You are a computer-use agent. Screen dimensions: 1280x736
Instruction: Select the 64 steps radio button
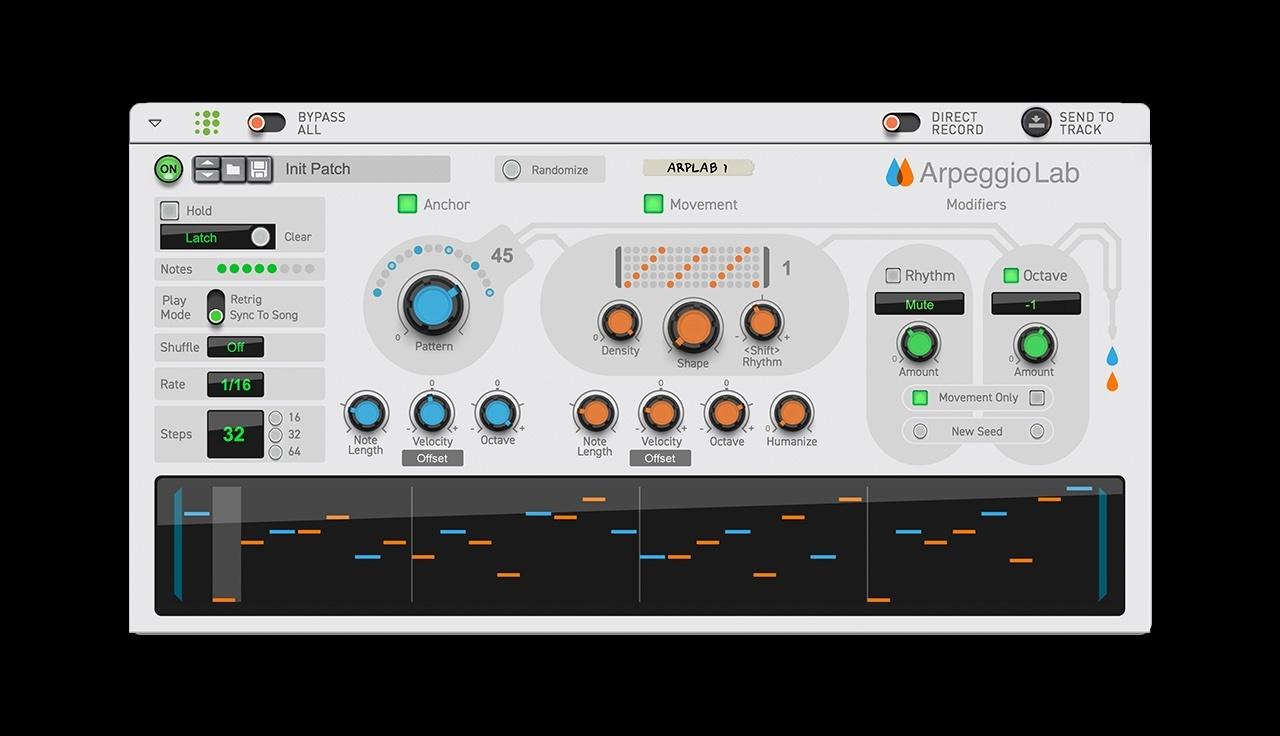275,452
